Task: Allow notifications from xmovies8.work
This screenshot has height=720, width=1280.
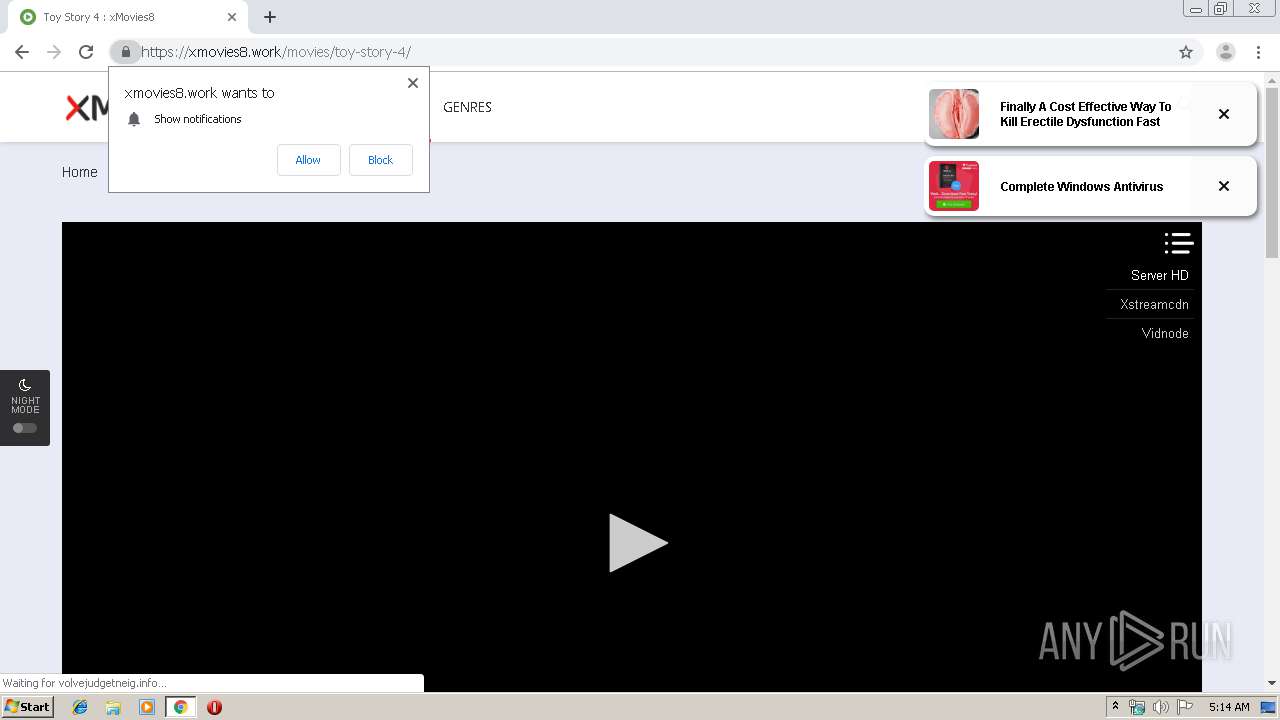Action: coord(308,160)
